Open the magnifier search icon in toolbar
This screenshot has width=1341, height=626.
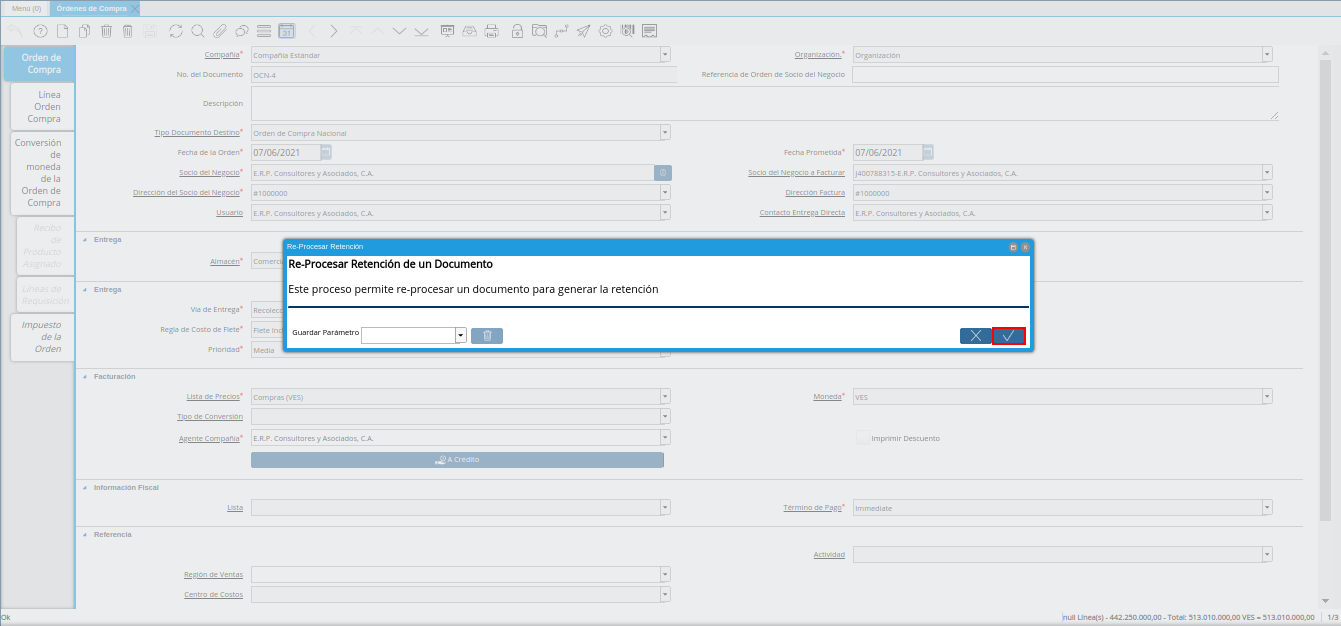(x=198, y=31)
